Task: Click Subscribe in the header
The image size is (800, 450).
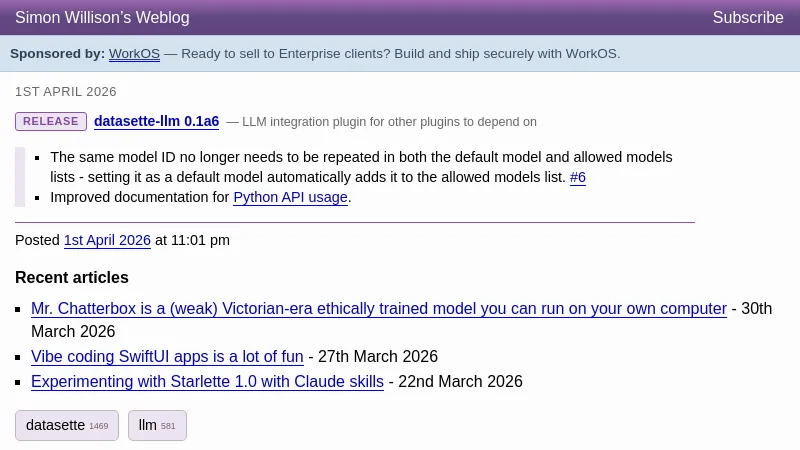Action: pyautogui.click(x=747, y=18)
